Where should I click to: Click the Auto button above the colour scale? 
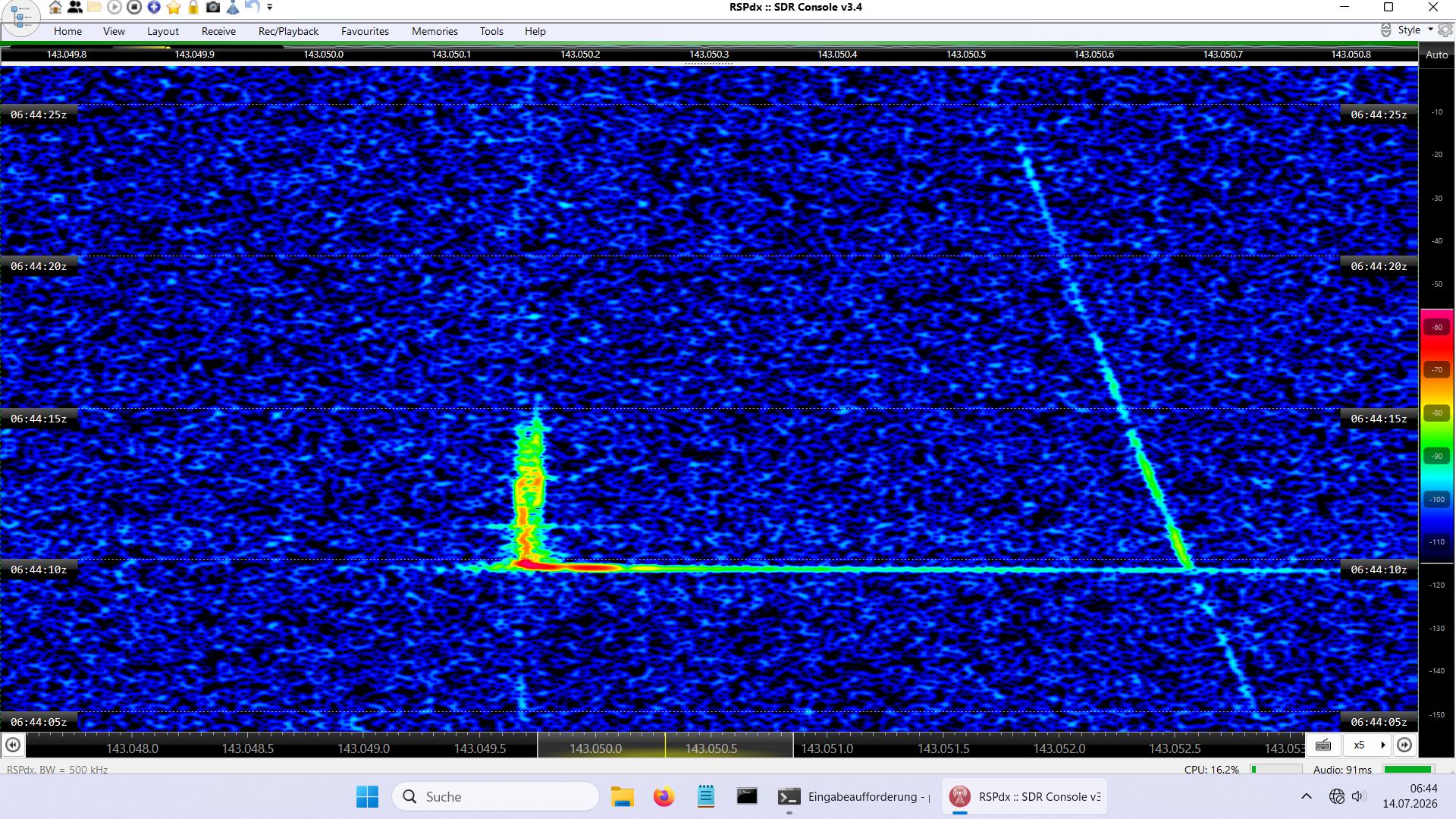pos(1436,55)
